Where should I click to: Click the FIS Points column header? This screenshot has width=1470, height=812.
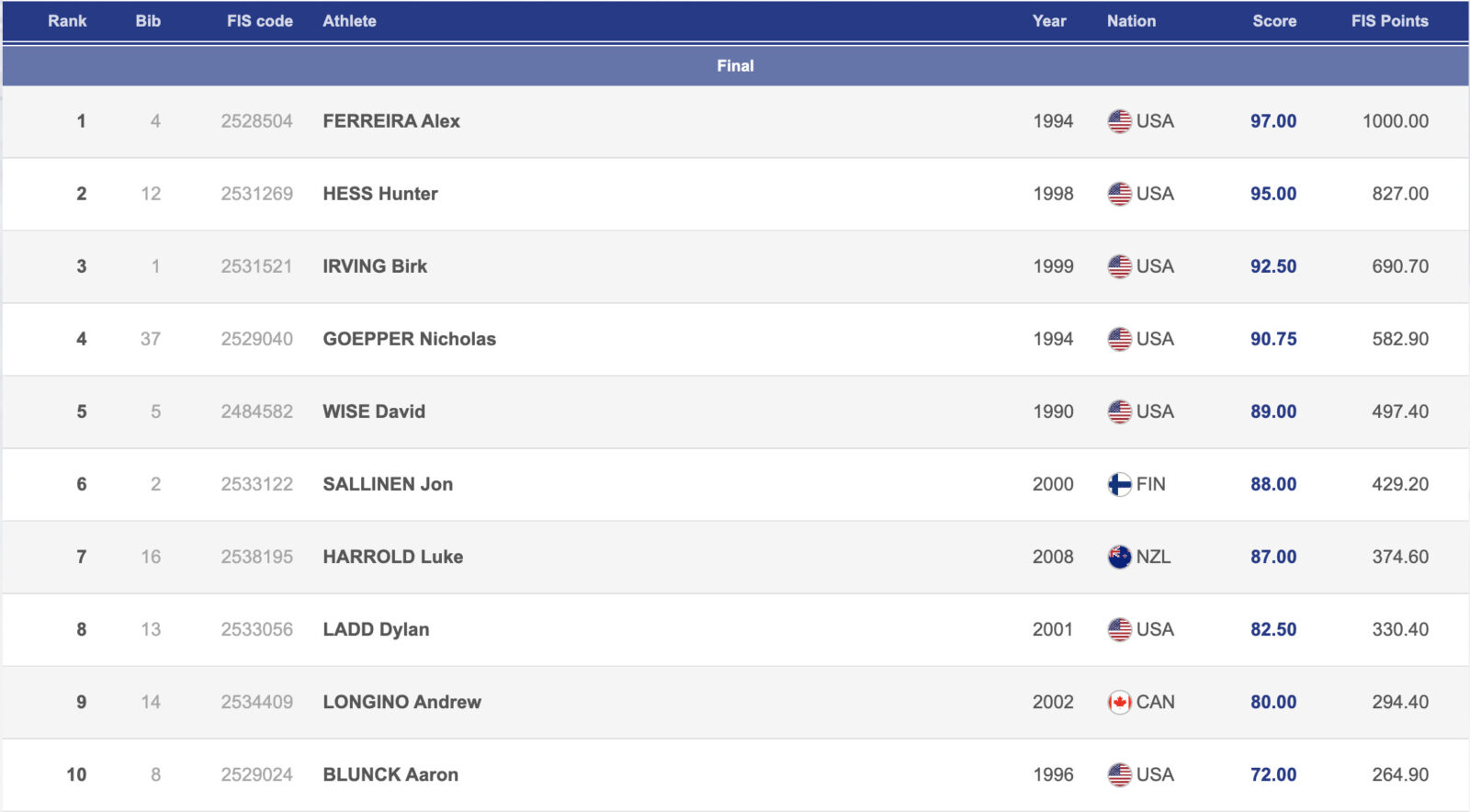(1389, 21)
